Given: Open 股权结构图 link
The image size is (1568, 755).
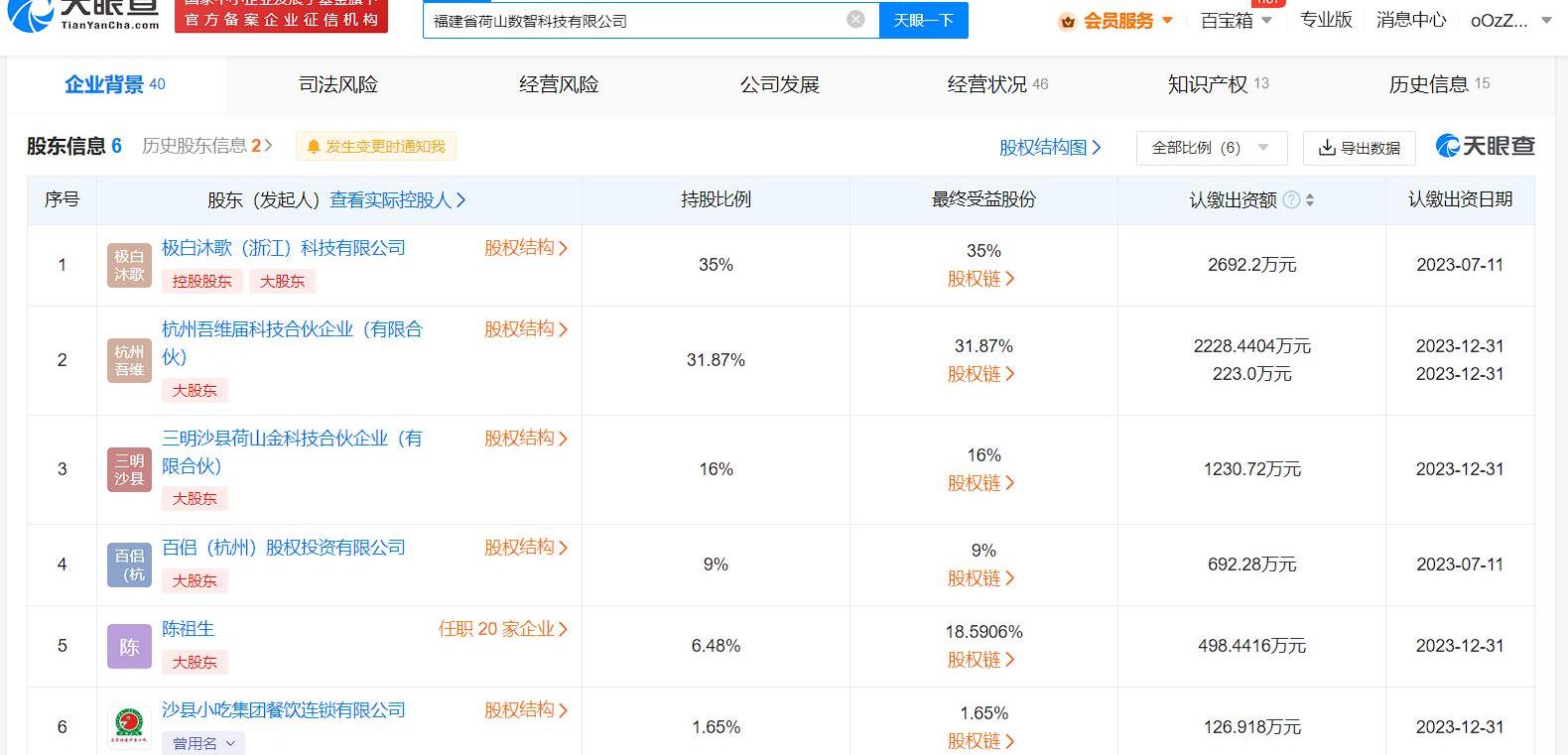Looking at the screenshot, I should click(1050, 148).
